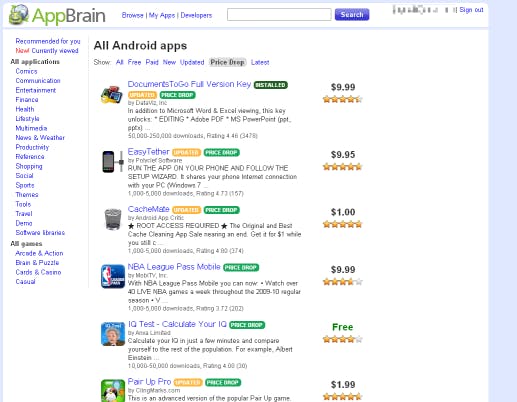Viewport: 517px width, 402px height.
Task: Open the Reference category
Action: coord(30,157)
